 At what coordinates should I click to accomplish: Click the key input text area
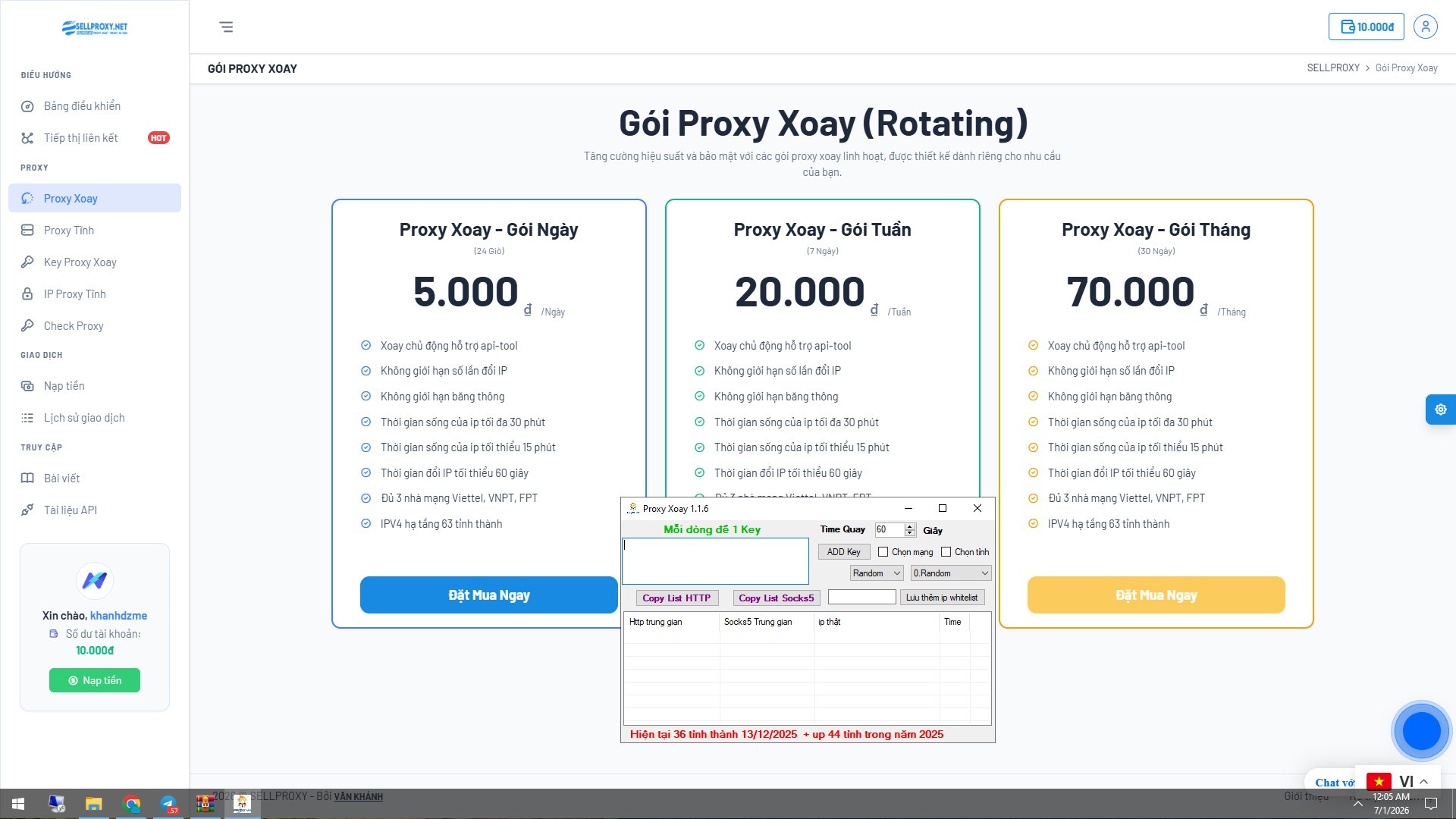715,561
